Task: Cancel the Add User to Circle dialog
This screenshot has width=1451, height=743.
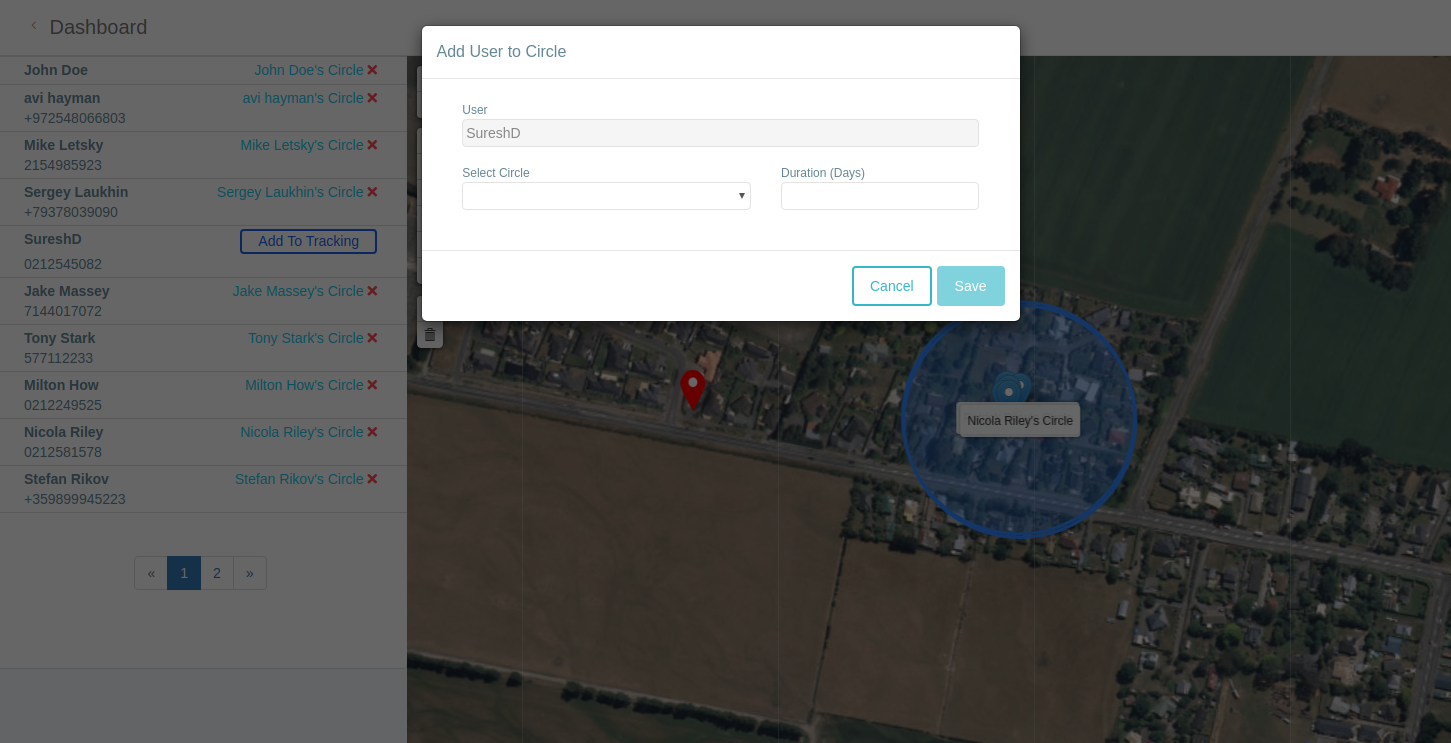Action: coord(892,286)
